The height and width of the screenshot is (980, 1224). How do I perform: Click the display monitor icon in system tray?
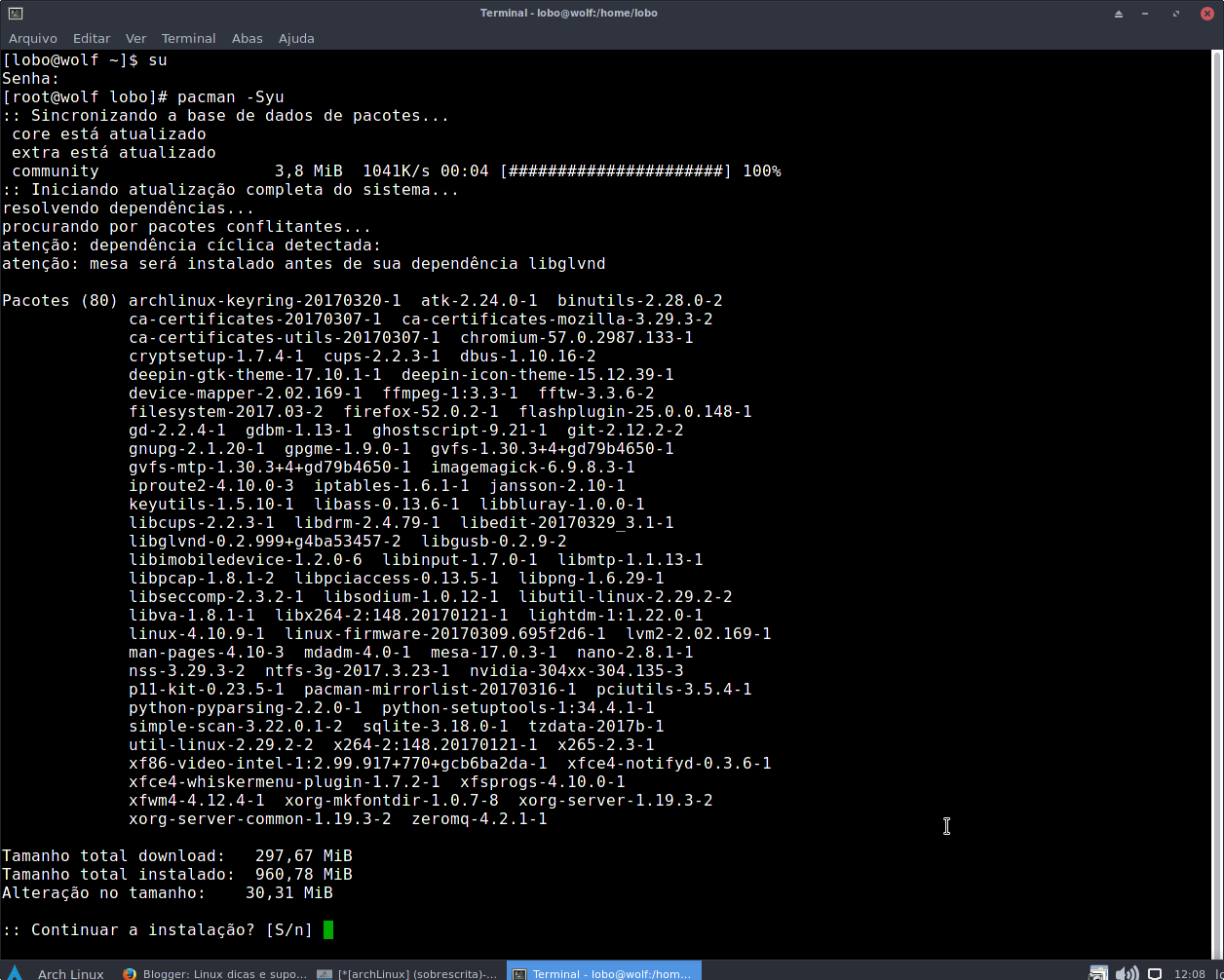(x=1155, y=972)
